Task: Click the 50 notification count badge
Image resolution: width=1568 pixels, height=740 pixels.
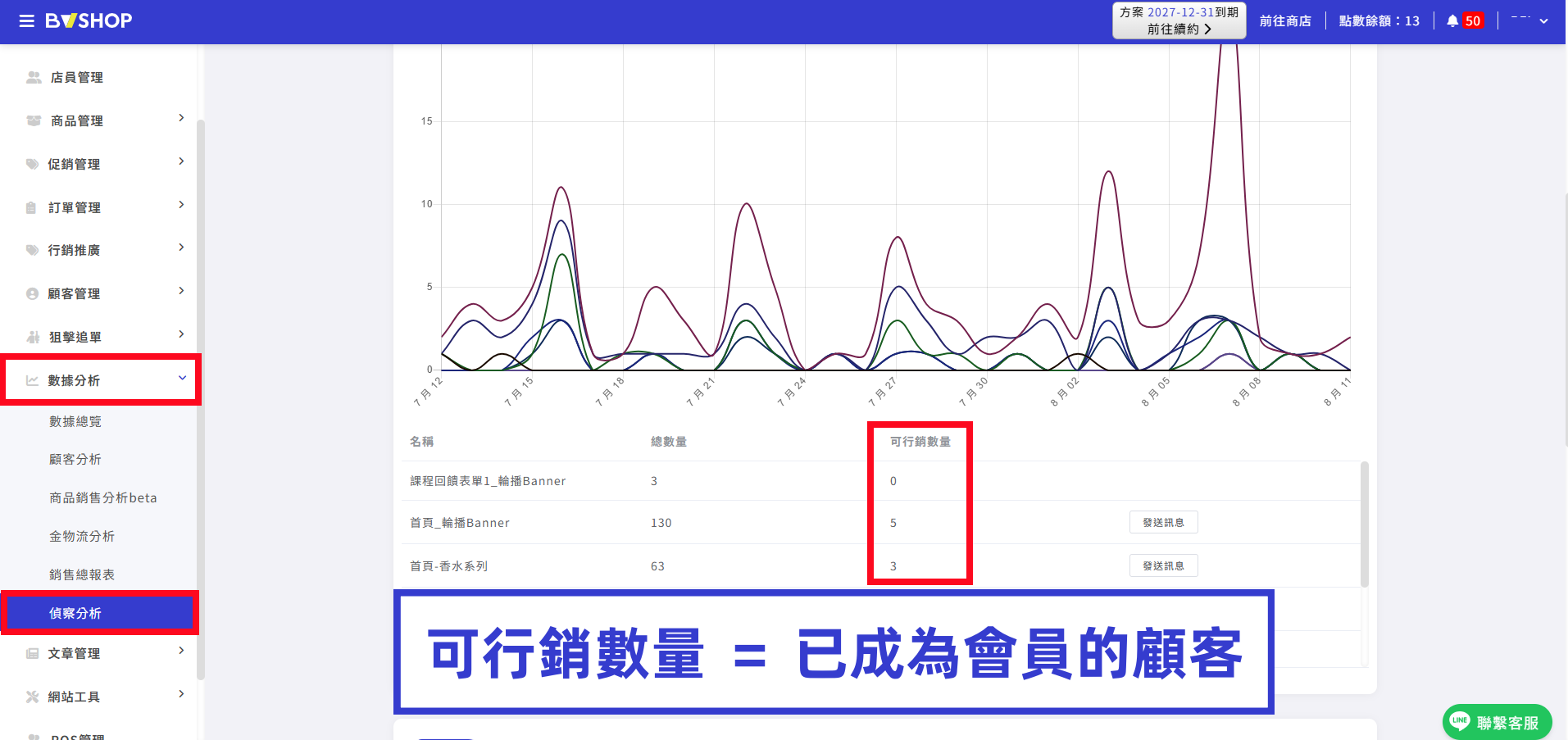Action: click(1473, 21)
